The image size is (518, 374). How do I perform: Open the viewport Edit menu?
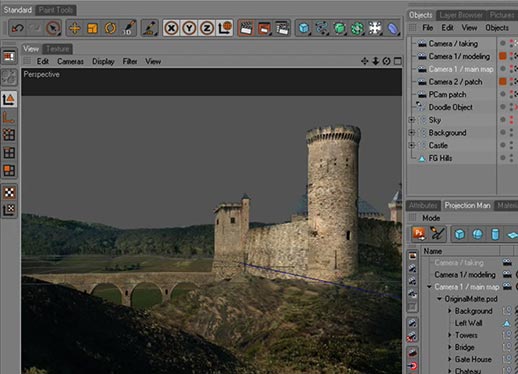coord(43,61)
